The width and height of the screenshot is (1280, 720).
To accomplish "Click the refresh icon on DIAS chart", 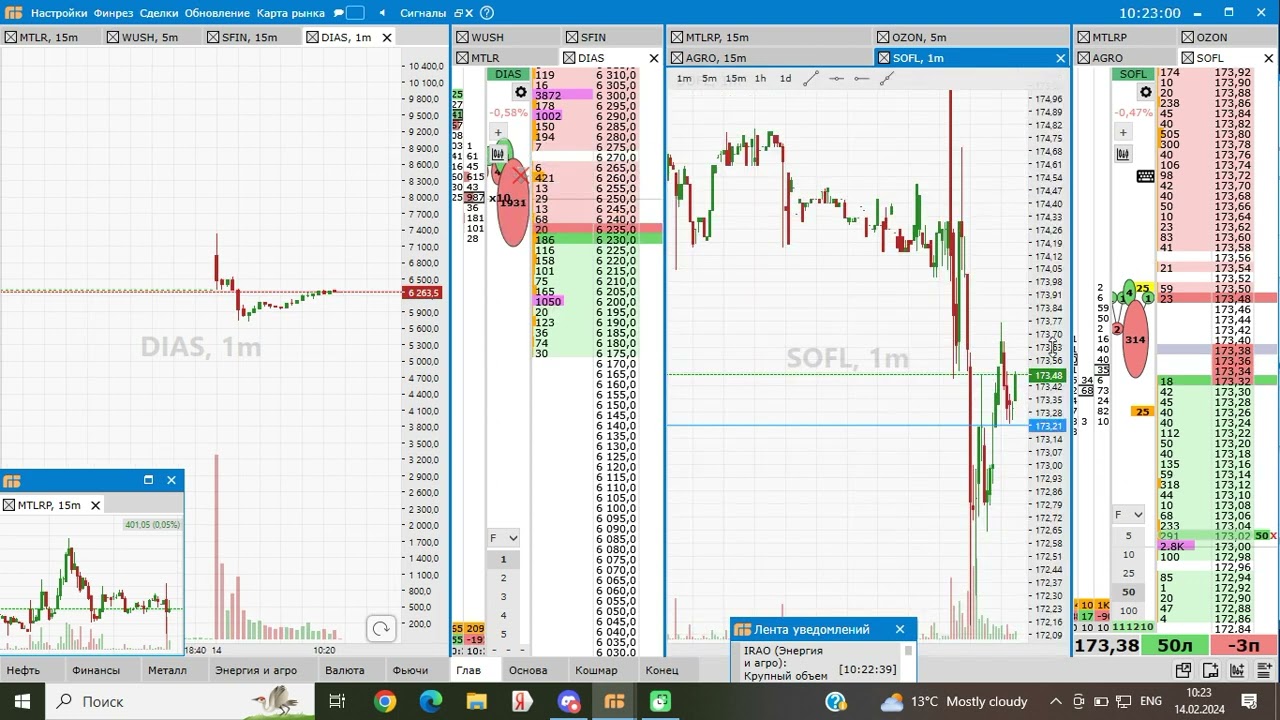I will pos(381,628).
